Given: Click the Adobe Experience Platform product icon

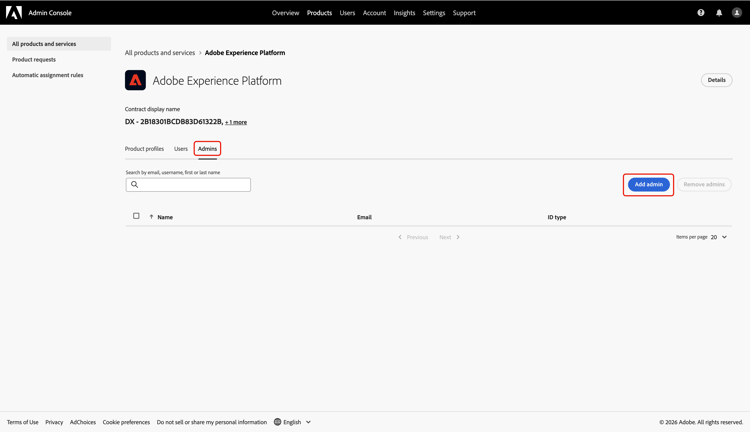Looking at the screenshot, I should (x=135, y=80).
